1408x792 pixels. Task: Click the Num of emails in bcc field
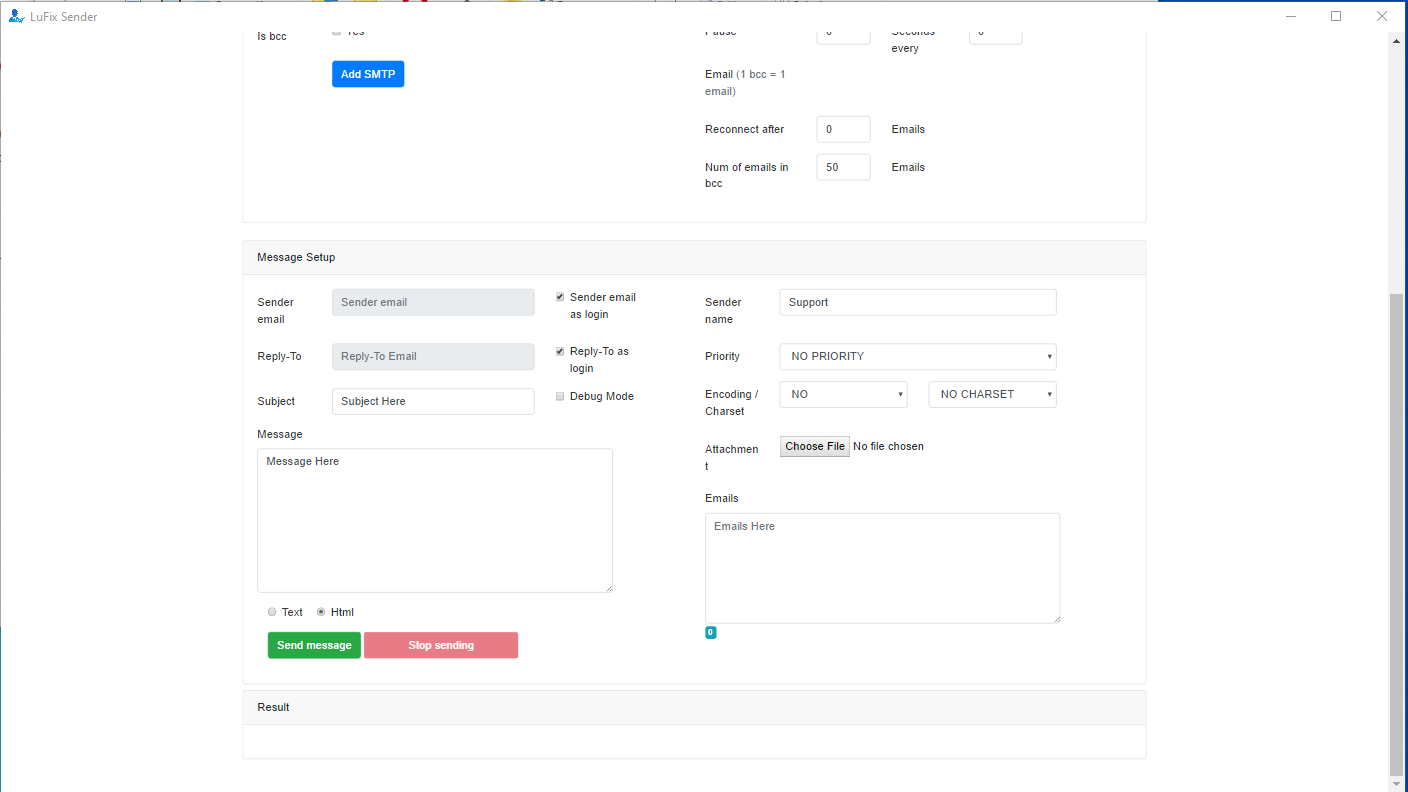[x=843, y=167]
